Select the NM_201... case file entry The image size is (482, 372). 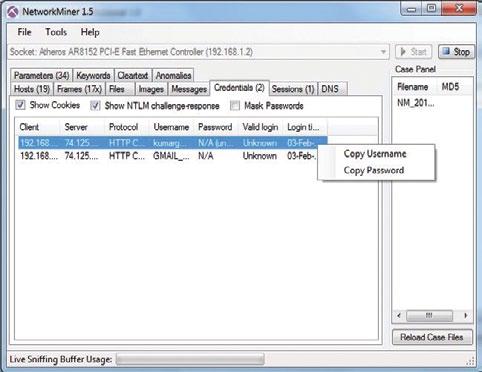(415, 103)
